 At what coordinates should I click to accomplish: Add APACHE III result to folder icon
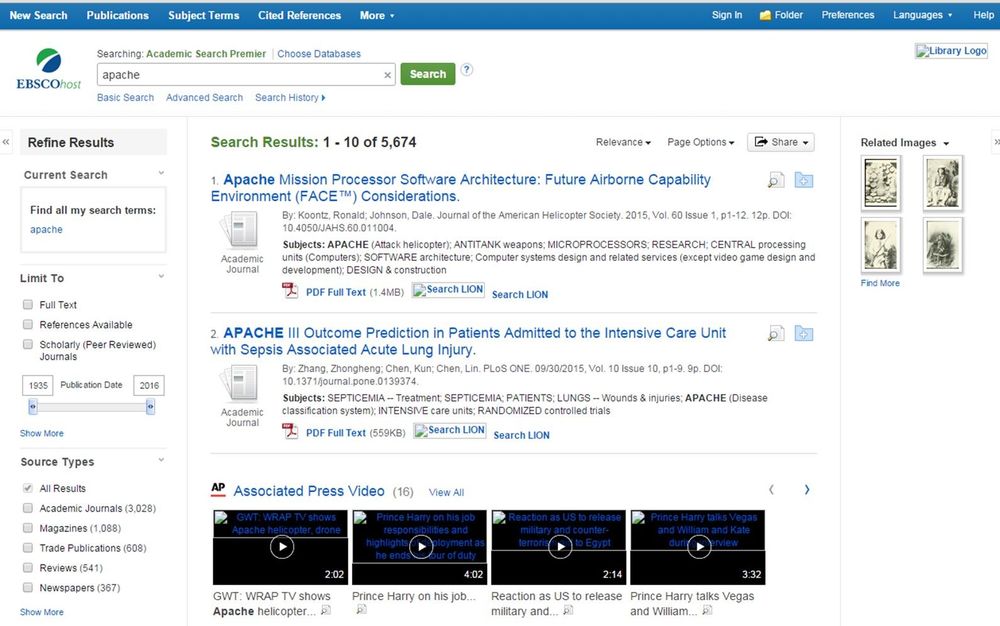[x=804, y=333]
